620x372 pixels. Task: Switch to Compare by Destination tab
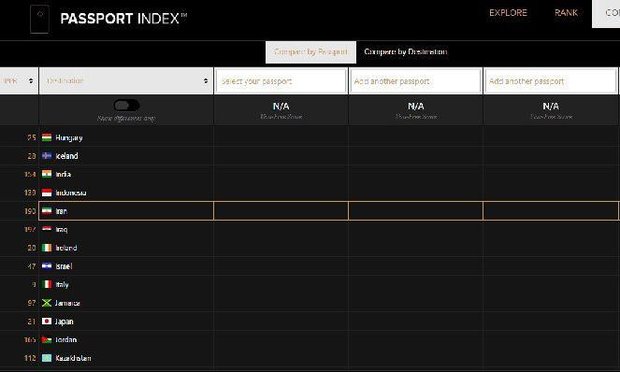pyautogui.click(x=406, y=52)
